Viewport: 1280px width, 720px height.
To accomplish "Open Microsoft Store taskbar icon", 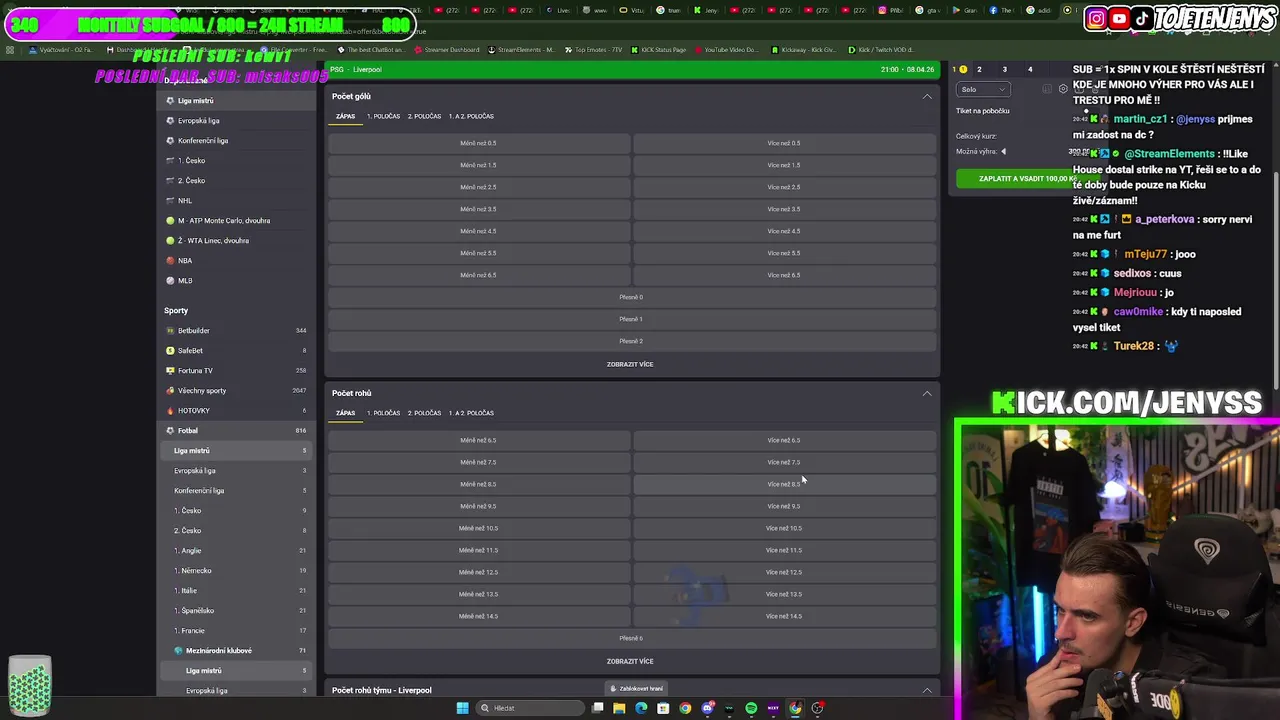I will click(663, 708).
